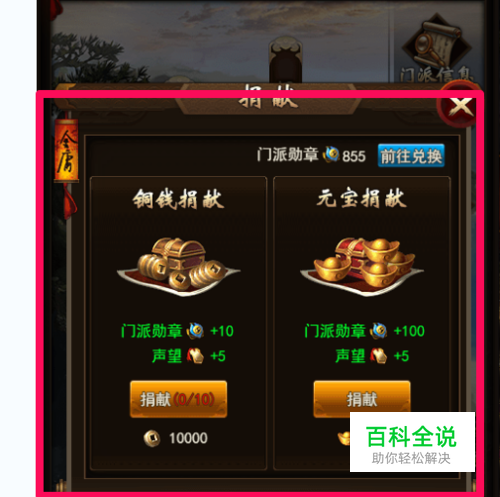Viewport: 500px width, 497px height.
Task: Click the 百科全说 watermark logo
Action: click(412, 442)
